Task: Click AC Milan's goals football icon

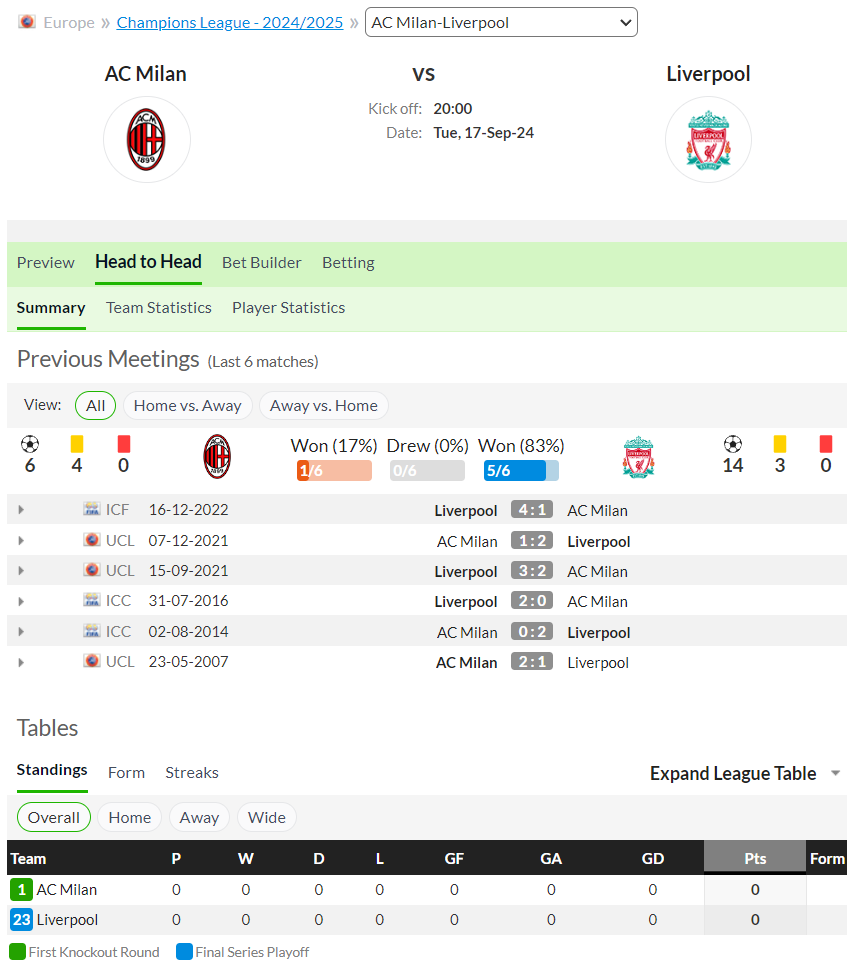Action: click(x=30, y=444)
